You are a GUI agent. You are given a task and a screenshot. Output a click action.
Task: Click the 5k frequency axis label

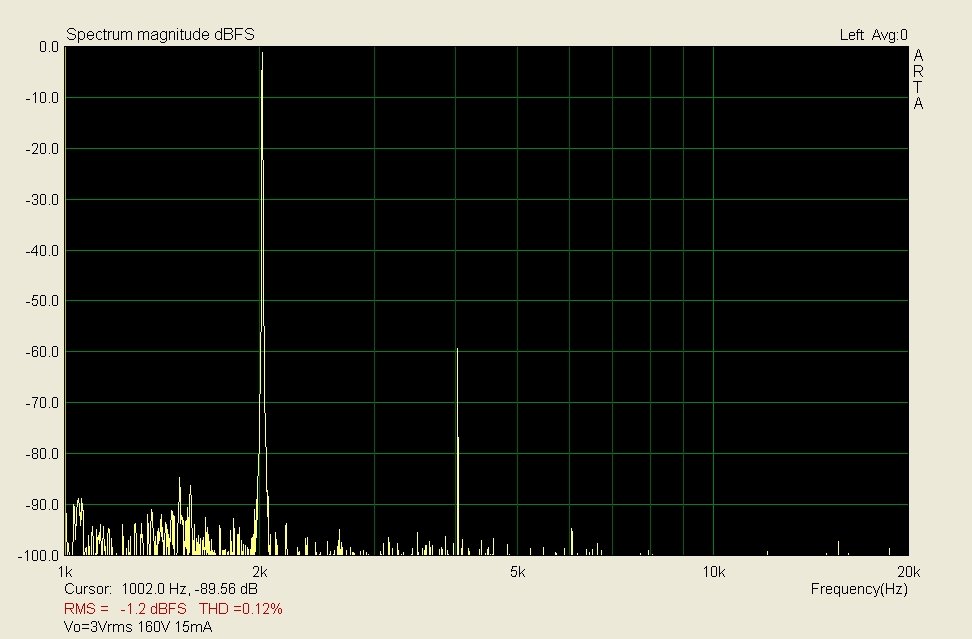pos(518,572)
